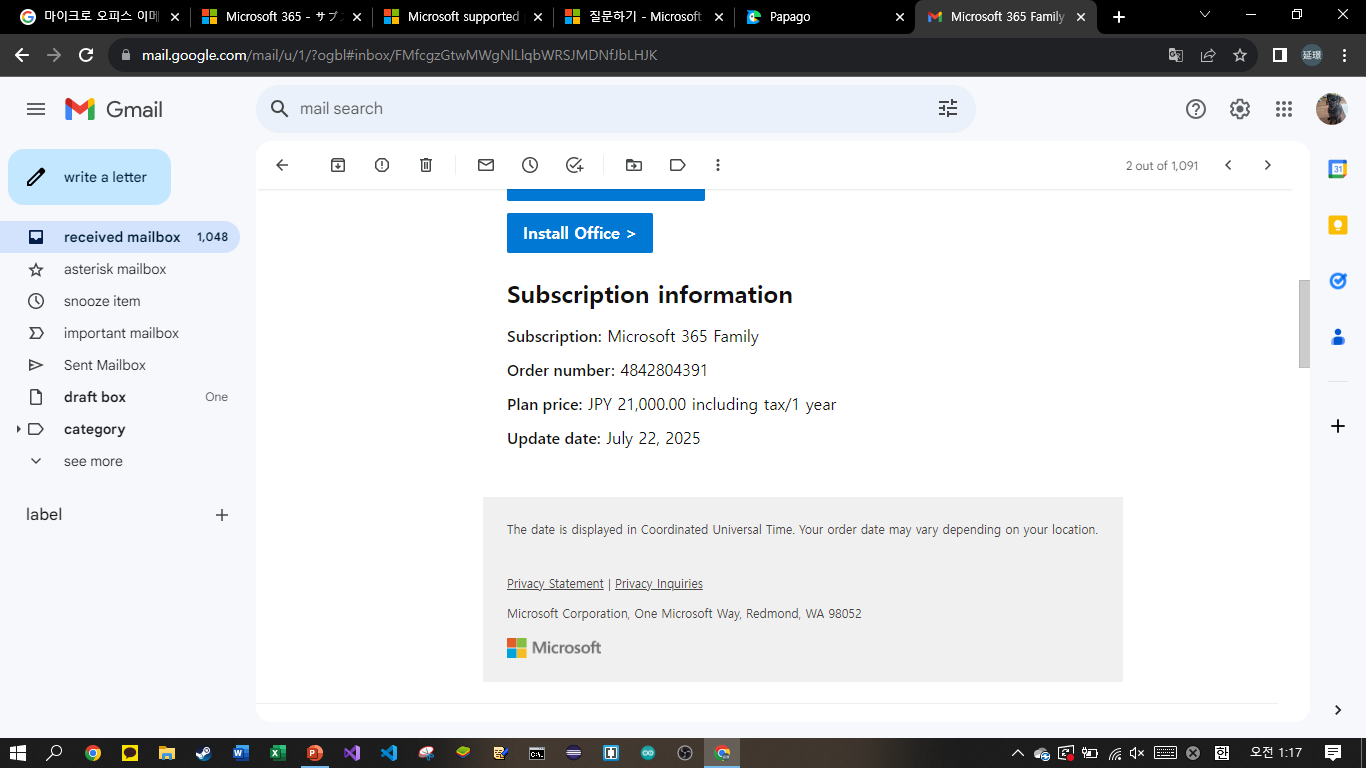Archive this Microsoft 365 email
This screenshot has width=1366, height=768.
tap(338, 165)
